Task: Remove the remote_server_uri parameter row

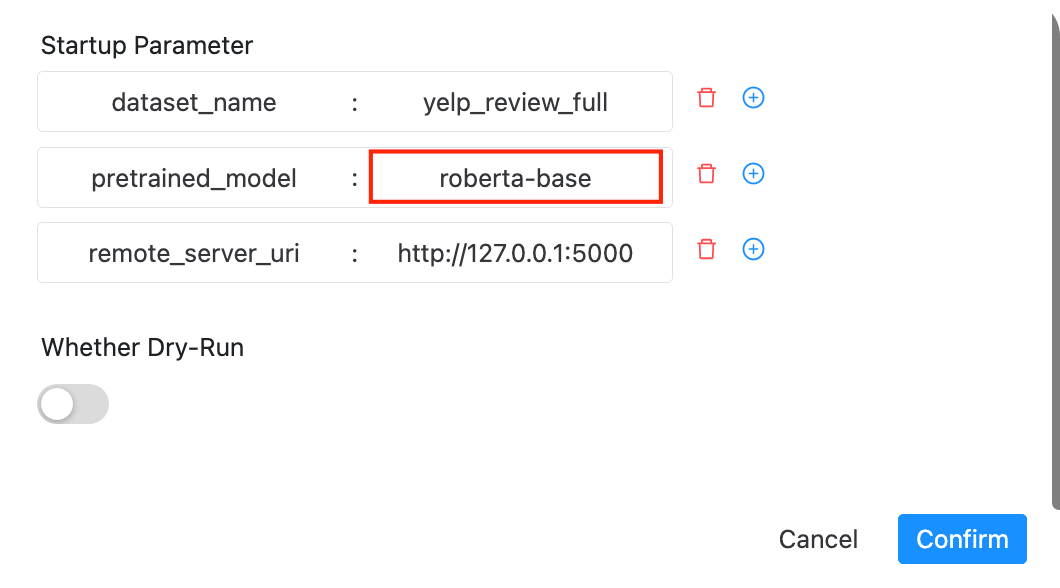Action: point(707,249)
